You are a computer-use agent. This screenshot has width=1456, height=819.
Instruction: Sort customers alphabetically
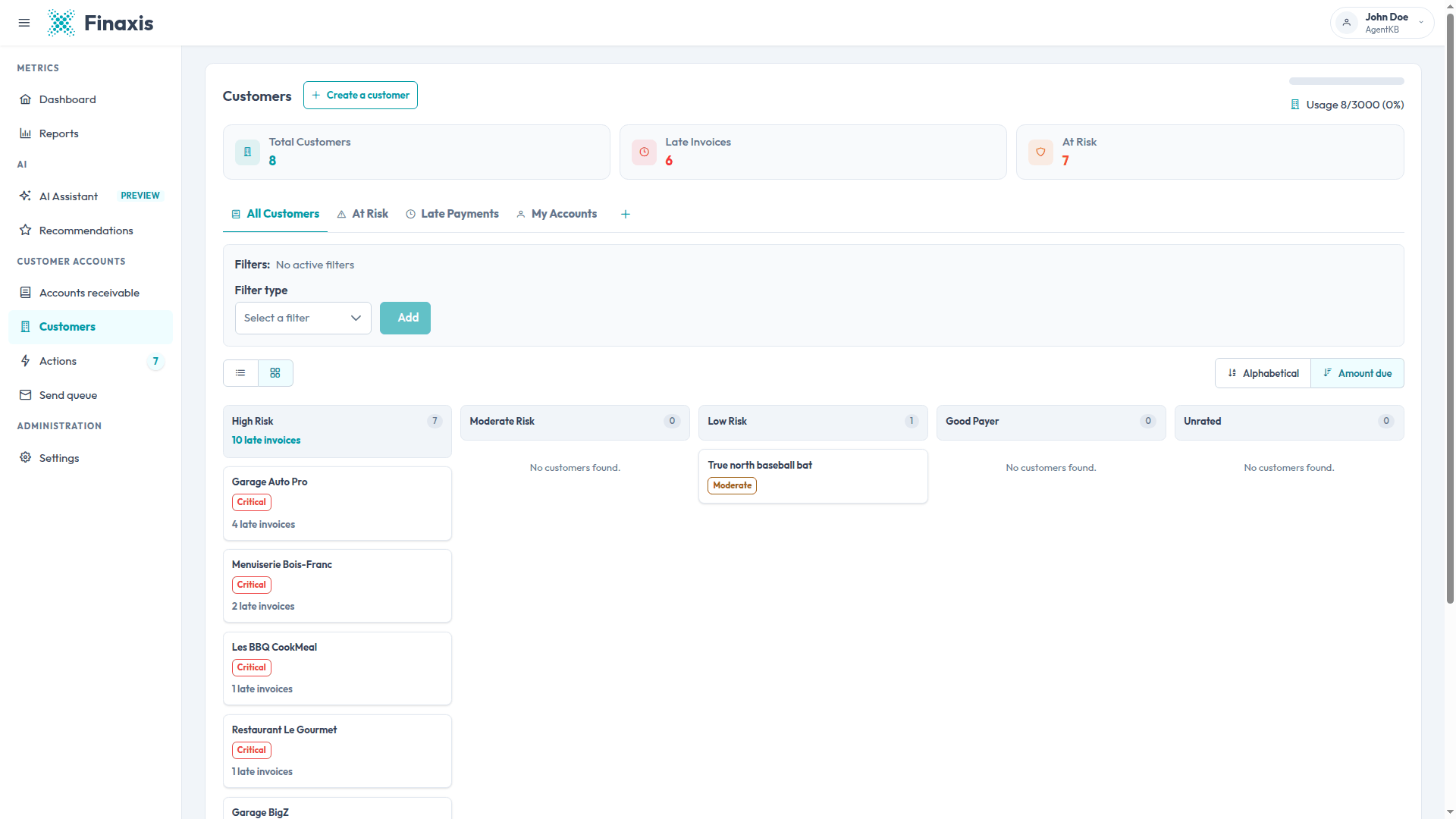click(x=1263, y=373)
